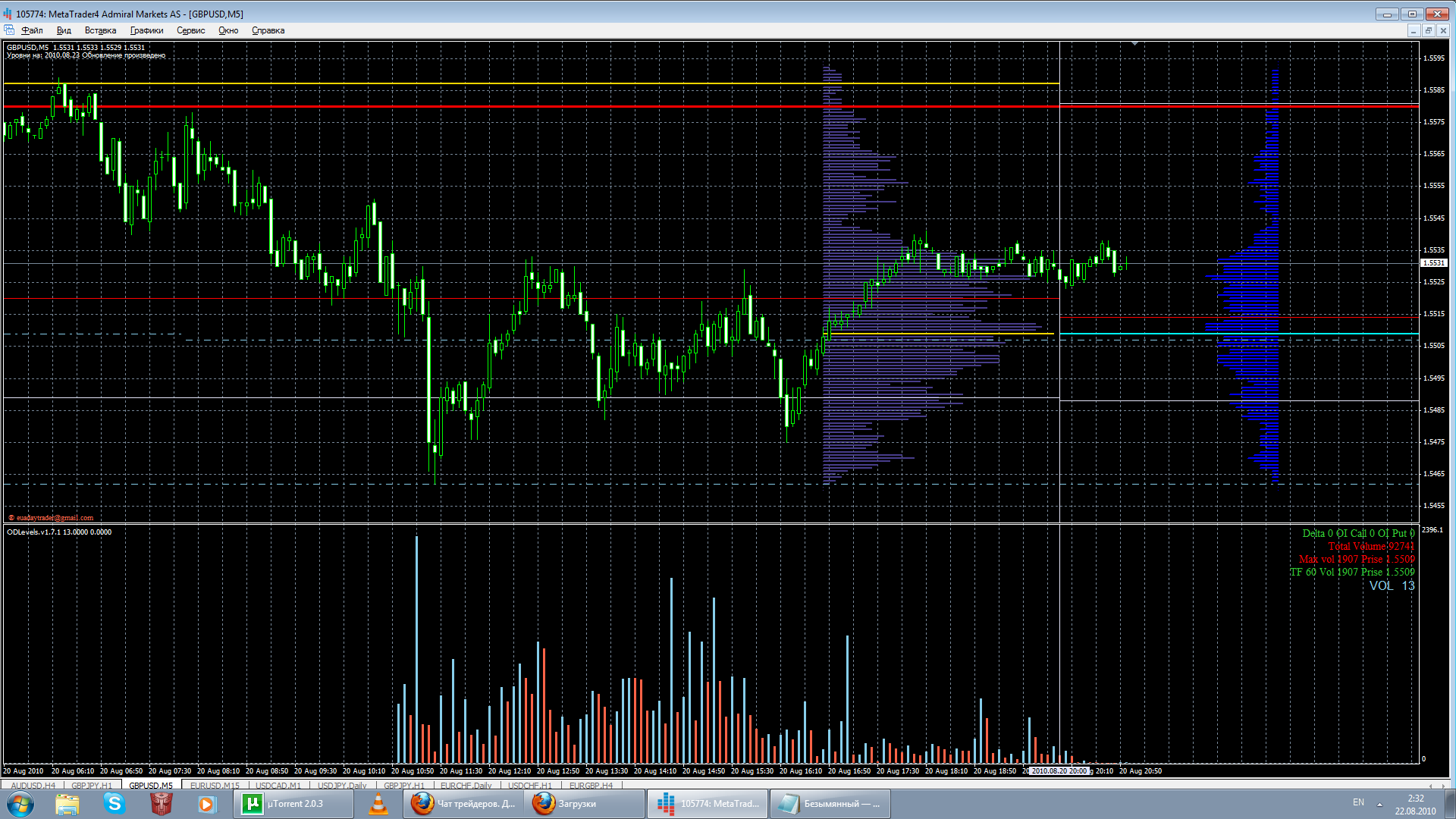Select the AUDUSD,H4 chart tab
Screen dimensions: 1456x819
[x=33, y=786]
